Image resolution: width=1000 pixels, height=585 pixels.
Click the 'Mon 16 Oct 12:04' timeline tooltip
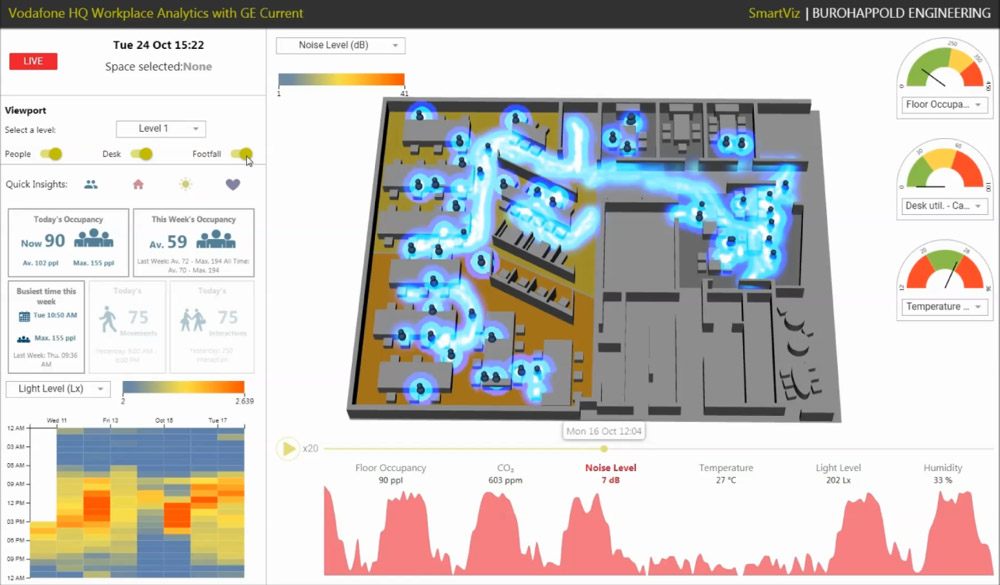click(604, 431)
